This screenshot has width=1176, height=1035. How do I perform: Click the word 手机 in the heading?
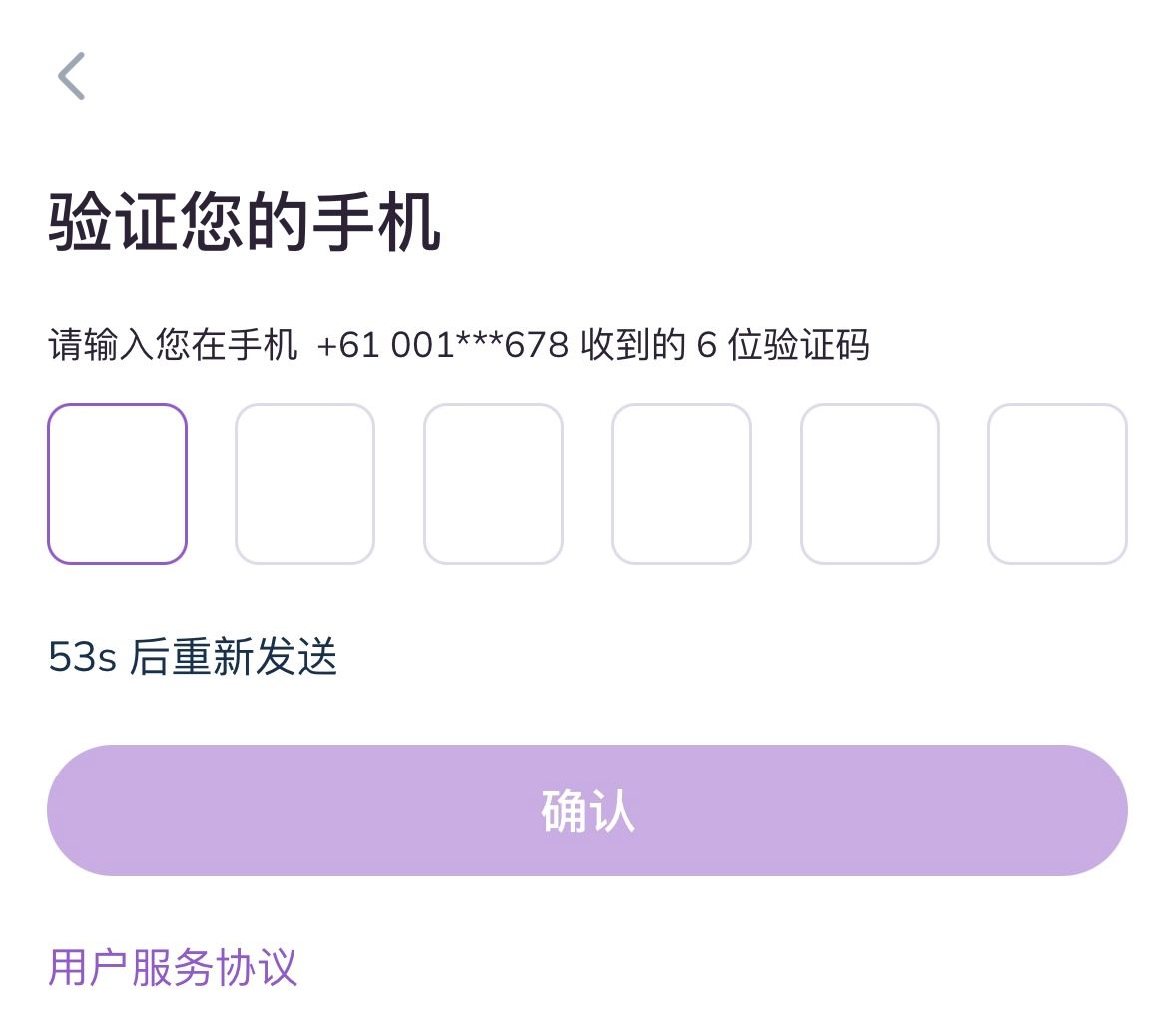pyautogui.click(x=376, y=222)
